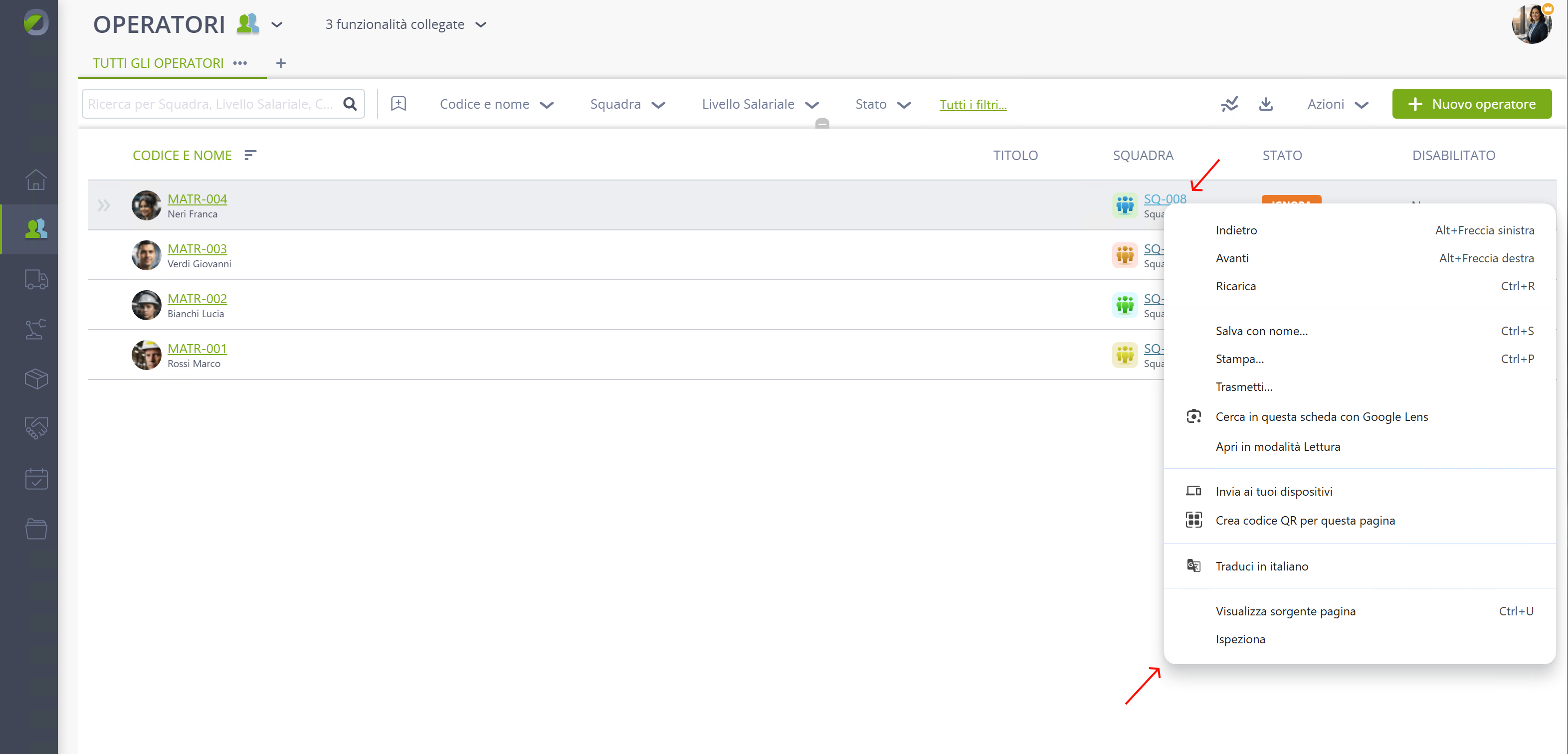
Task: Open the truck vehicles sidebar icon
Action: (36, 279)
